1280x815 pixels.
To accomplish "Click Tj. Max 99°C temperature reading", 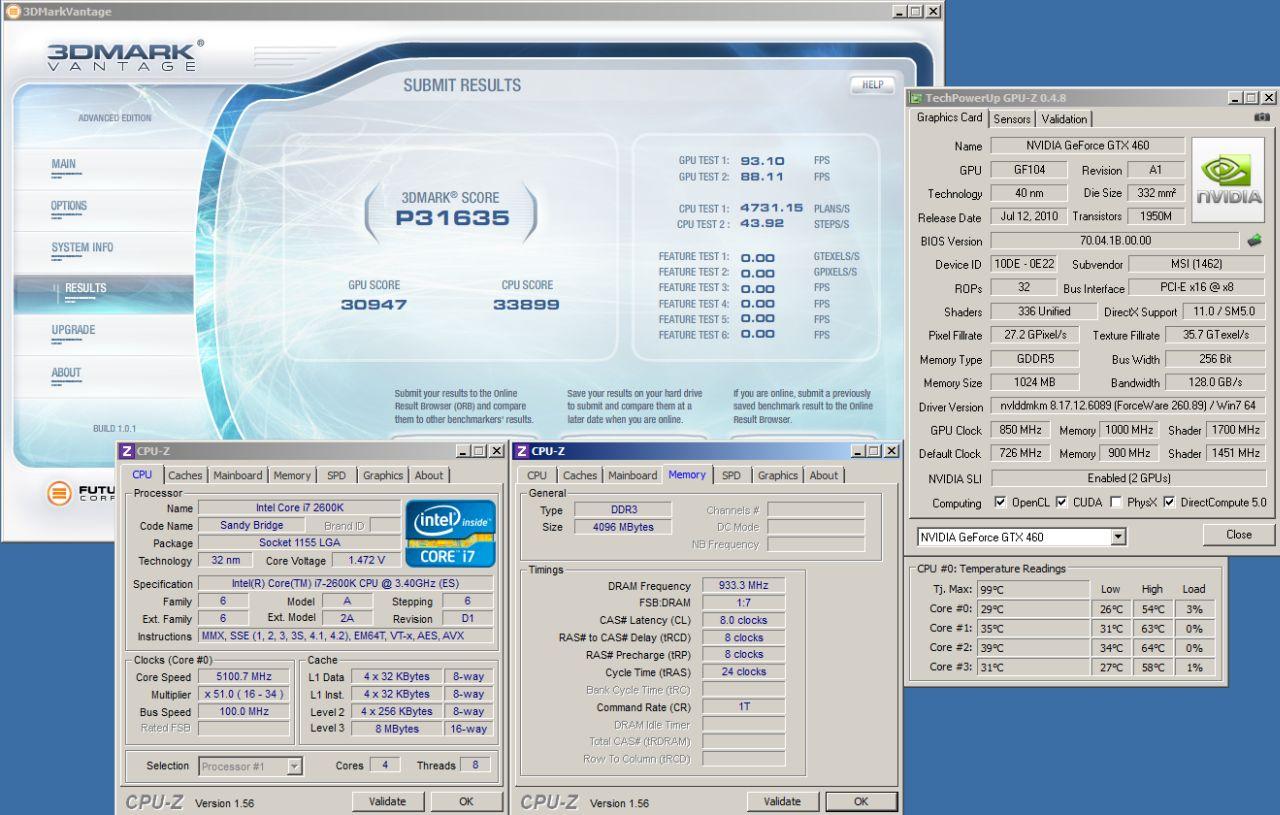I will click(1033, 590).
